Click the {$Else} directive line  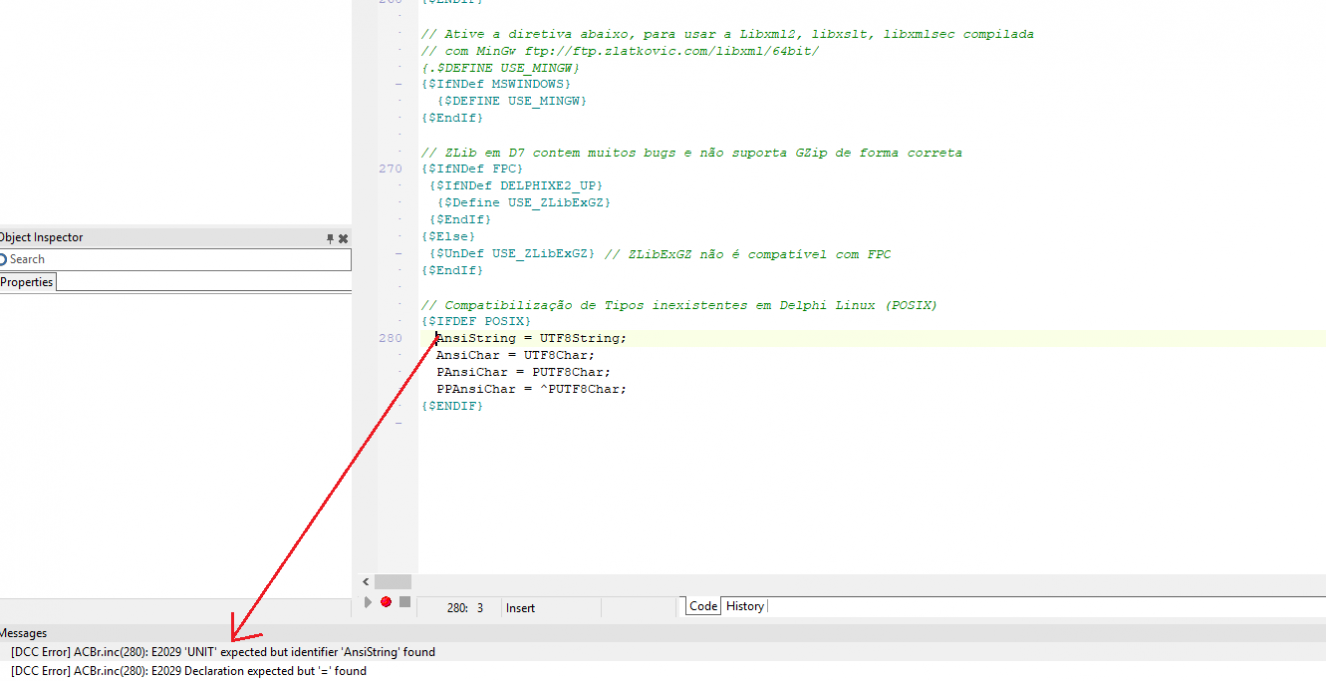449,237
